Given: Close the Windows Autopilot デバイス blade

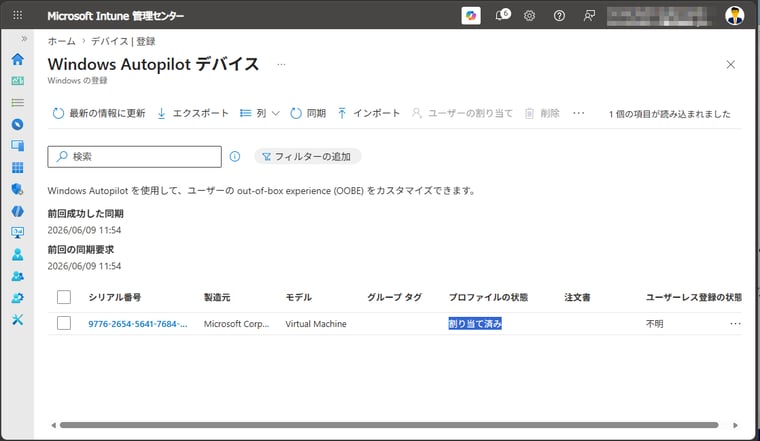Looking at the screenshot, I should pos(730,64).
